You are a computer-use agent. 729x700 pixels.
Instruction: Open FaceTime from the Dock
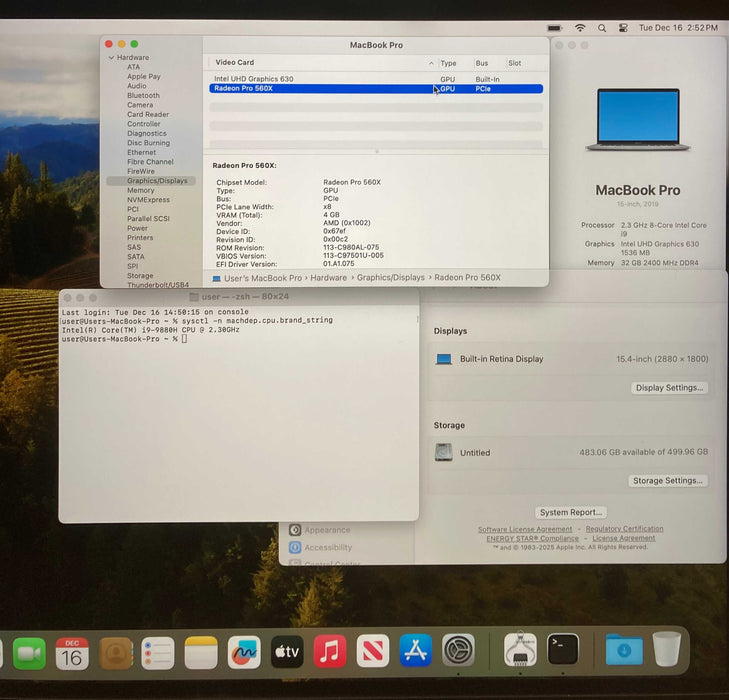point(29,653)
